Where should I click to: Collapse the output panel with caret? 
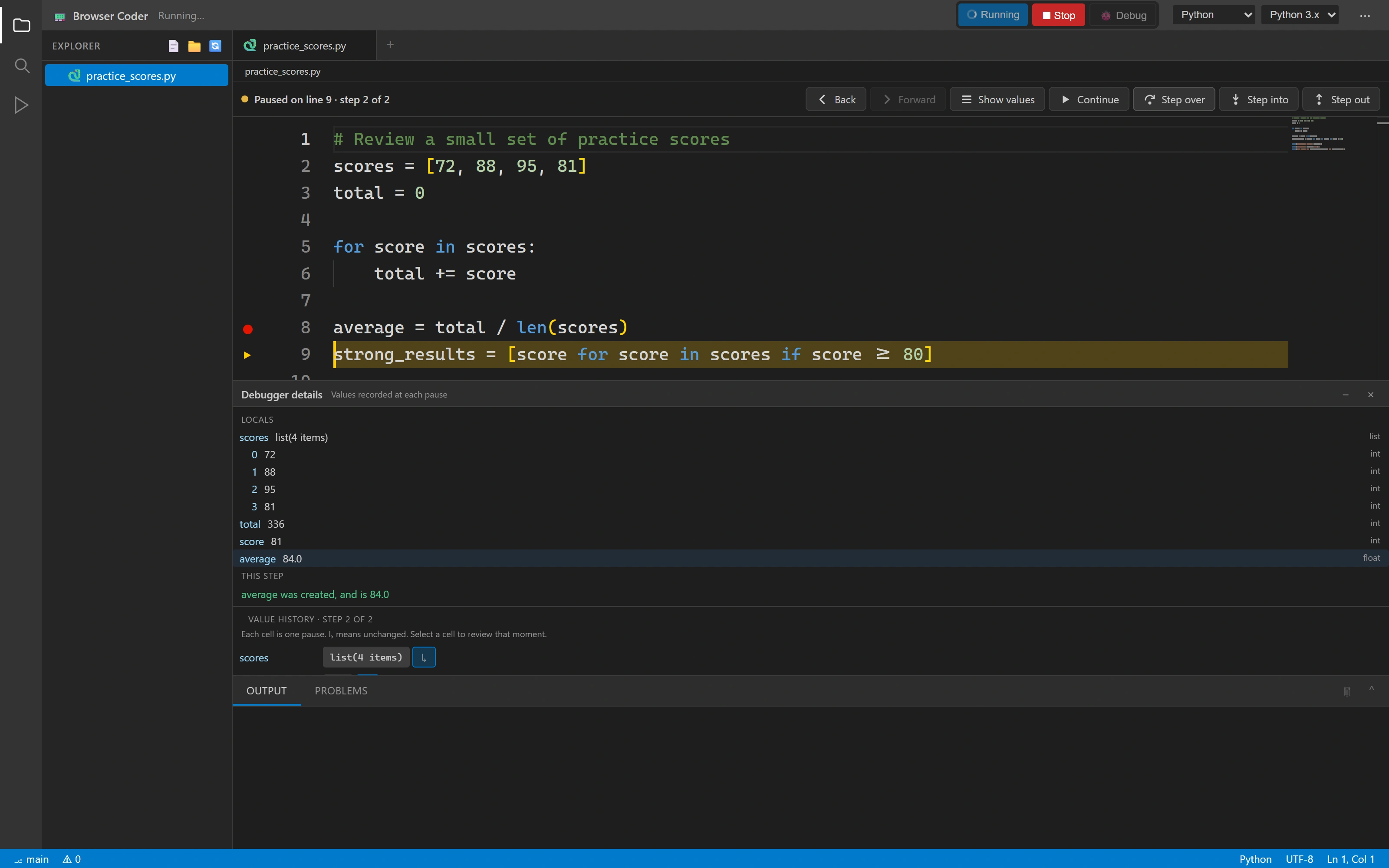(1371, 689)
